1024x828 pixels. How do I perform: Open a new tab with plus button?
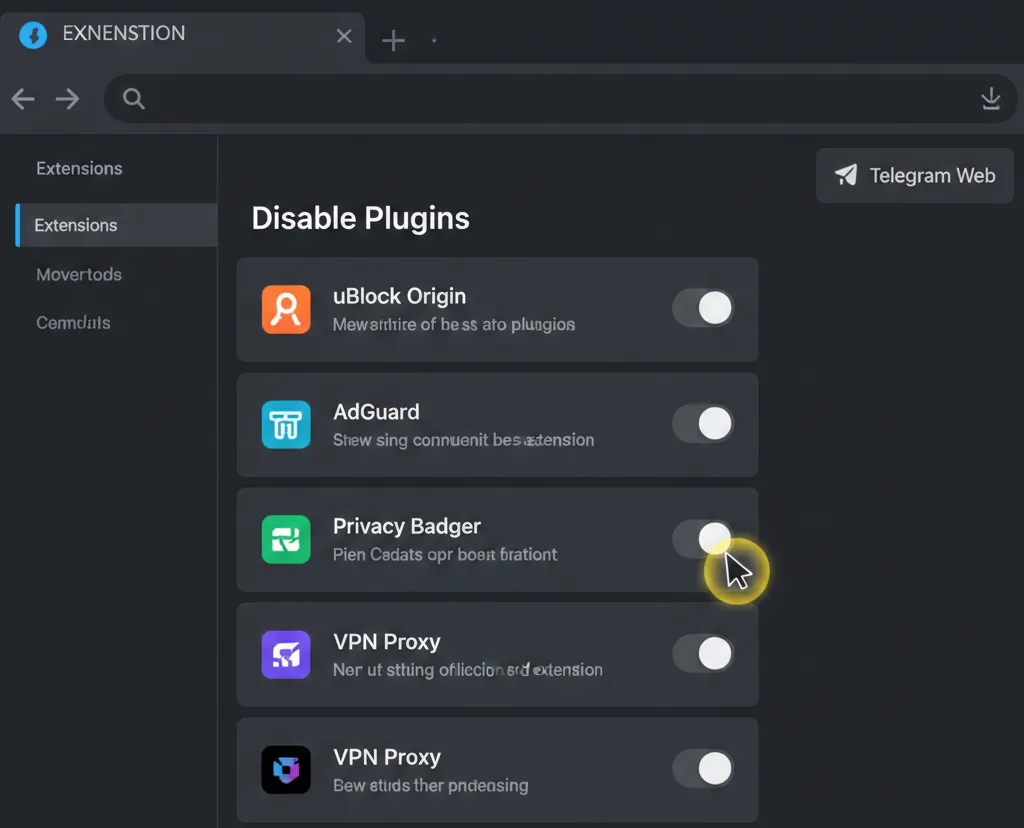[x=393, y=40]
